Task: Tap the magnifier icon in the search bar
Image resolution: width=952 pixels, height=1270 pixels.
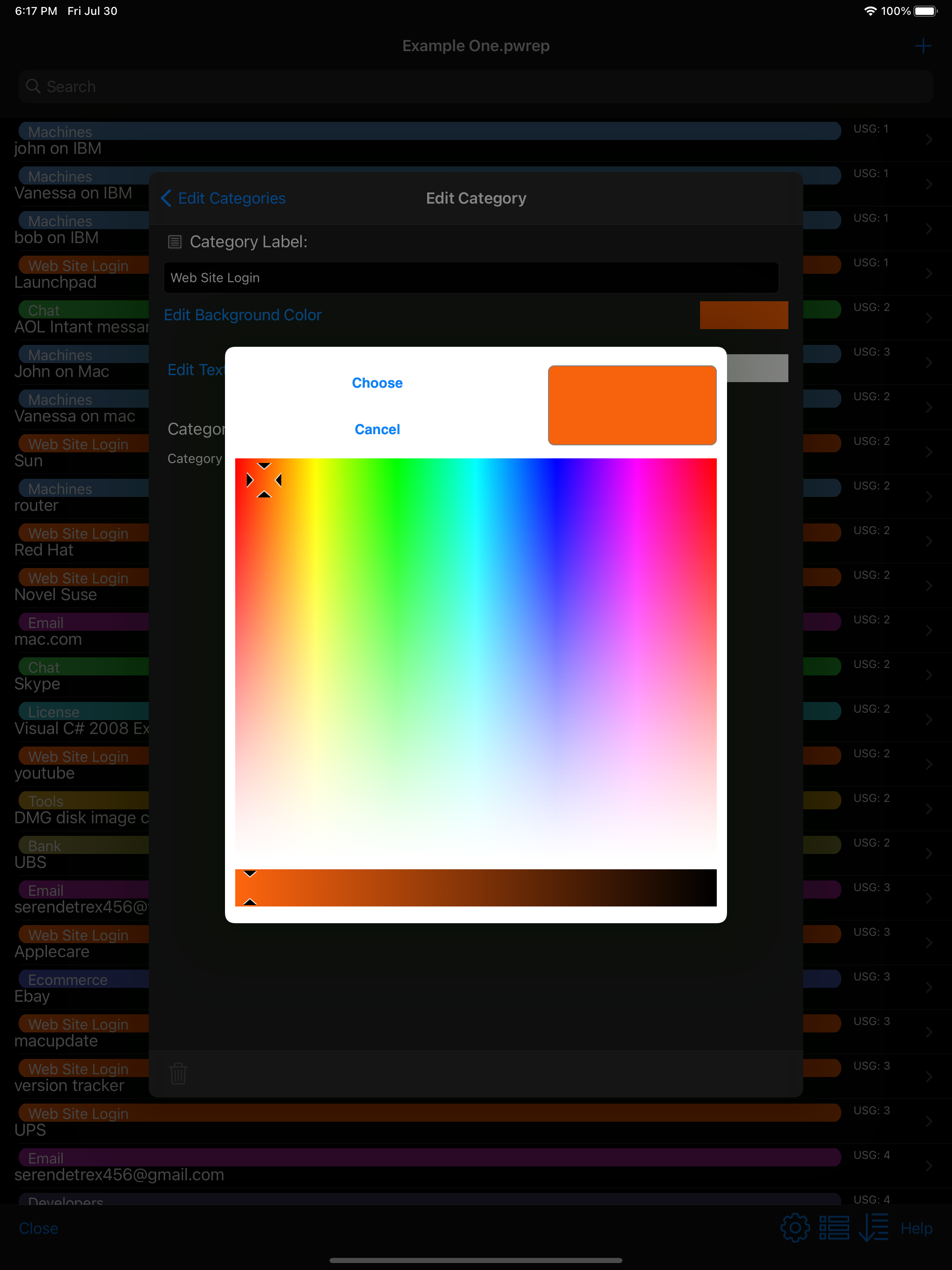Action: tap(33, 86)
